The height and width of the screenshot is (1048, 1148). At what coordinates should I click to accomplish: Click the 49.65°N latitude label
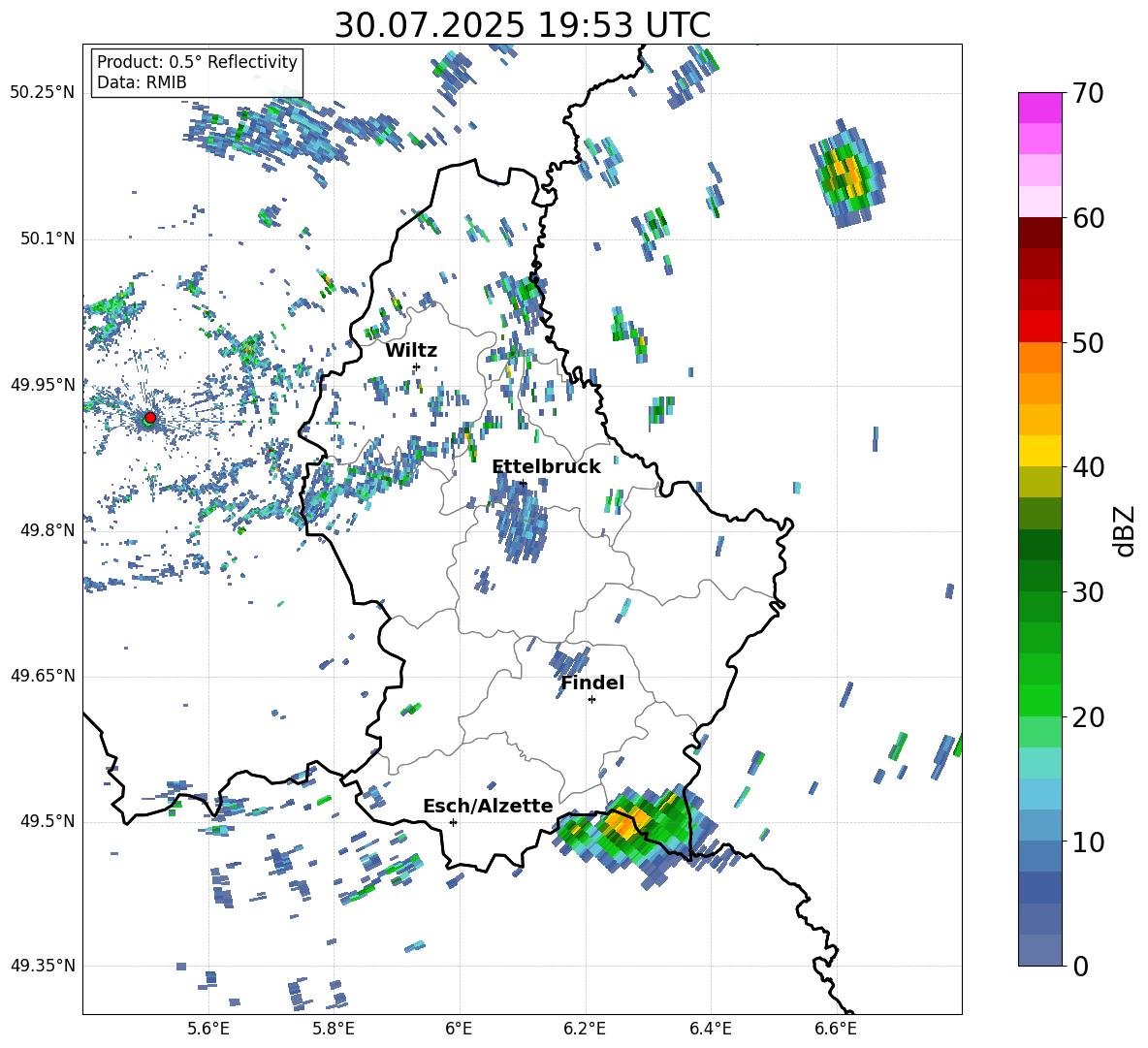(43, 676)
